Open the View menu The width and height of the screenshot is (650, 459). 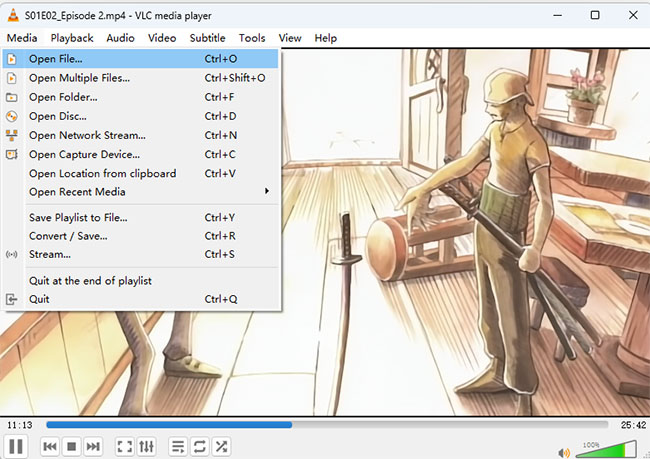(x=290, y=38)
